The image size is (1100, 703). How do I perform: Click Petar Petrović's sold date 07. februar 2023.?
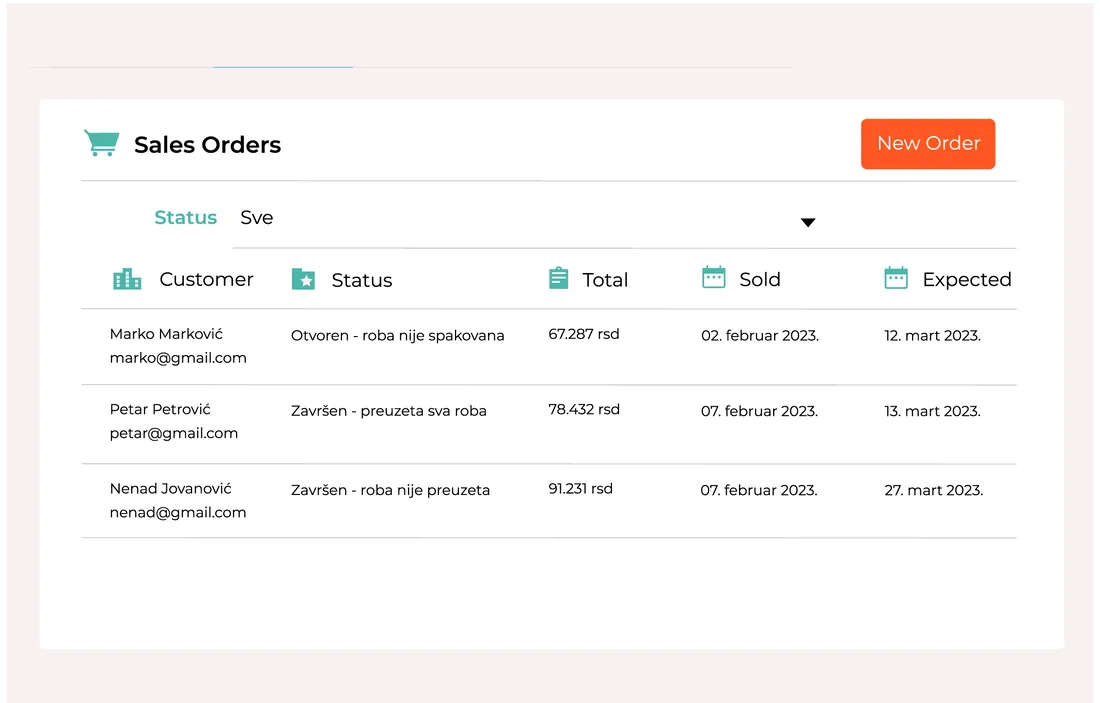759,411
